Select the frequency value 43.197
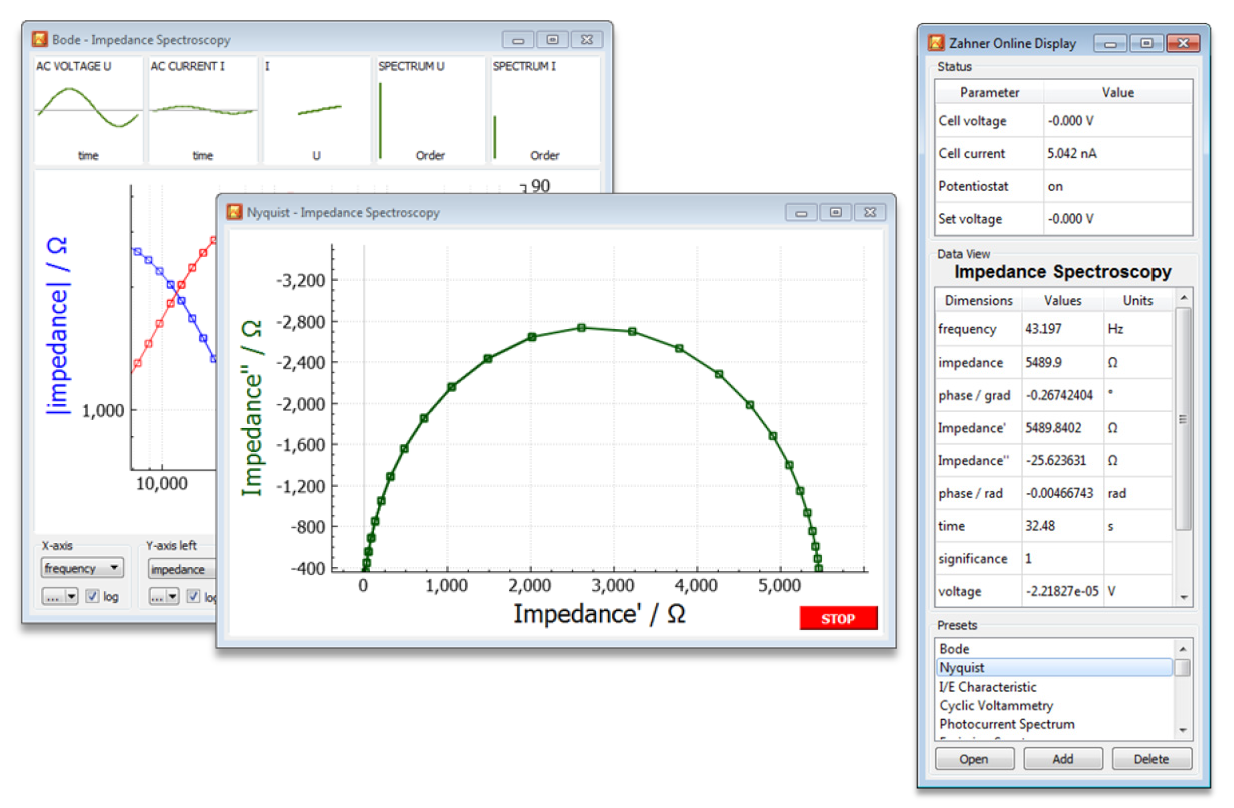1234x808 pixels. (x=1062, y=329)
